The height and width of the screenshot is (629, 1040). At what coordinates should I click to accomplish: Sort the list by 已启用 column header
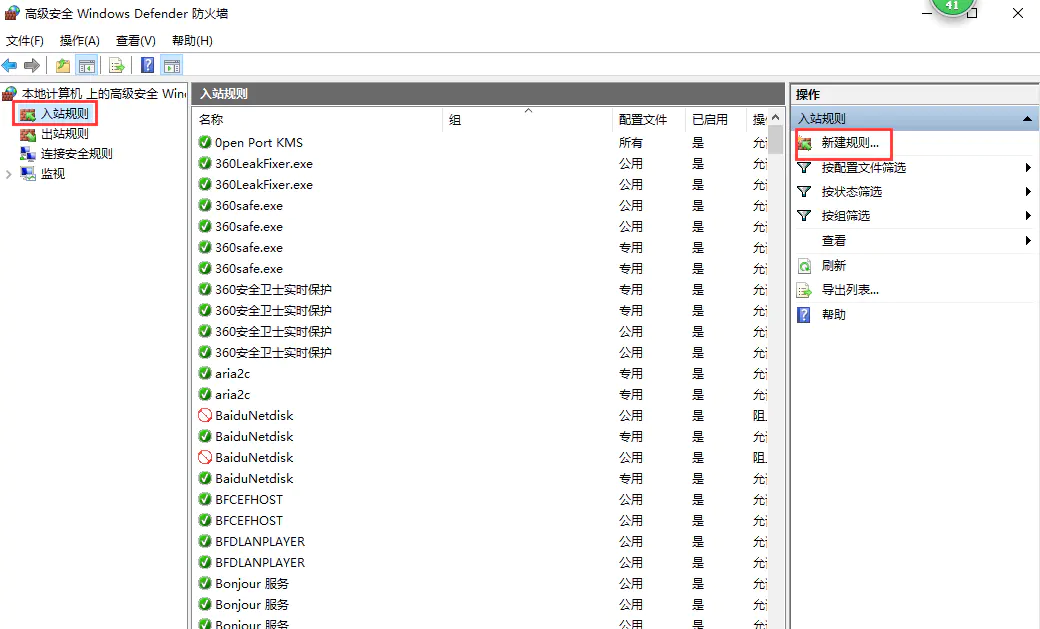(x=710, y=120)
